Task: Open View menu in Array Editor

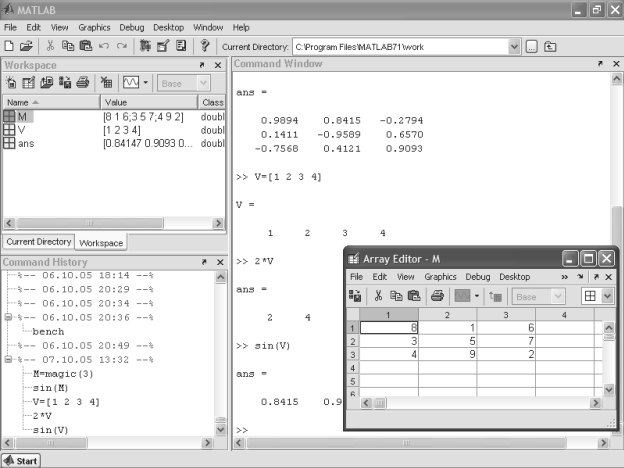Action: click(406, 277)
